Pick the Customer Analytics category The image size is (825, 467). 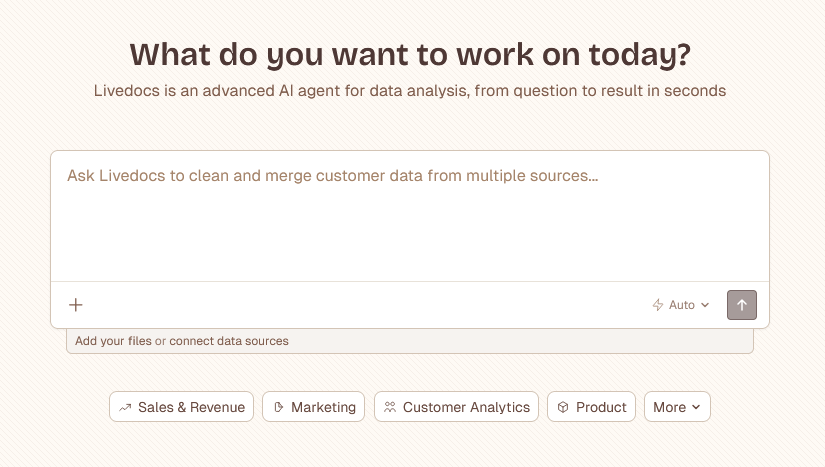coord(466,407)
